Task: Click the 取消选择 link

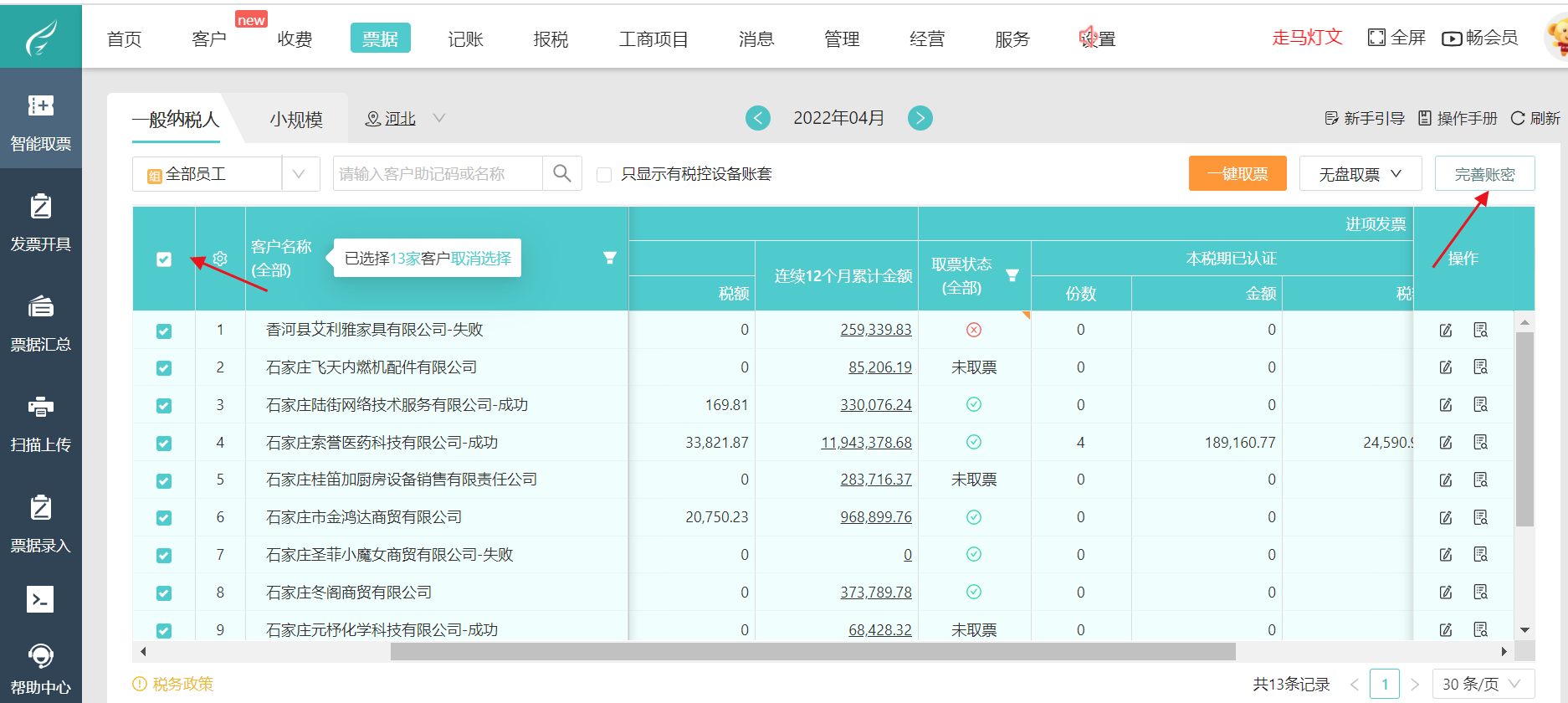Action: 481,259
